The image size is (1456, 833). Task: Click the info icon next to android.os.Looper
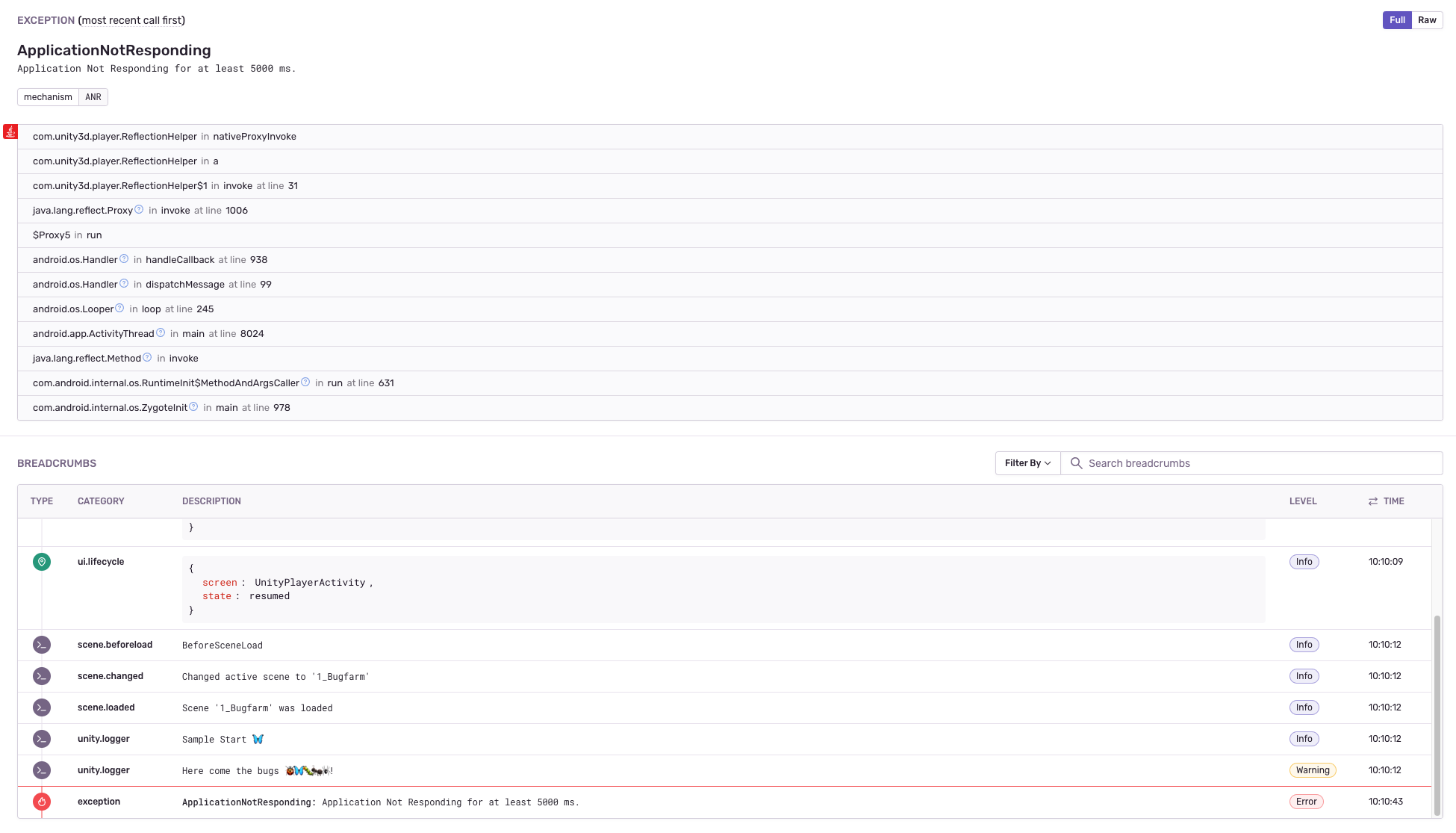click(119, 308)
